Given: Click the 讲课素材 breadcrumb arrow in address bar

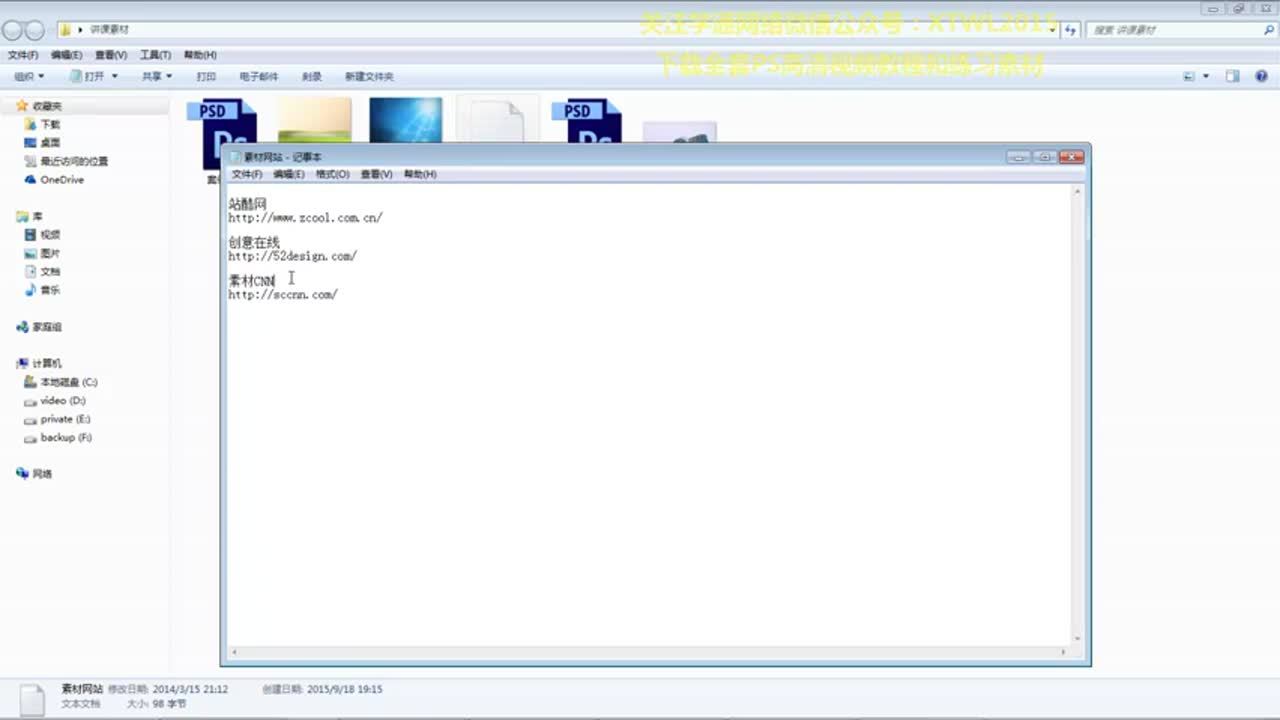Looking at the screenshot, I should (x=80, y=30).
